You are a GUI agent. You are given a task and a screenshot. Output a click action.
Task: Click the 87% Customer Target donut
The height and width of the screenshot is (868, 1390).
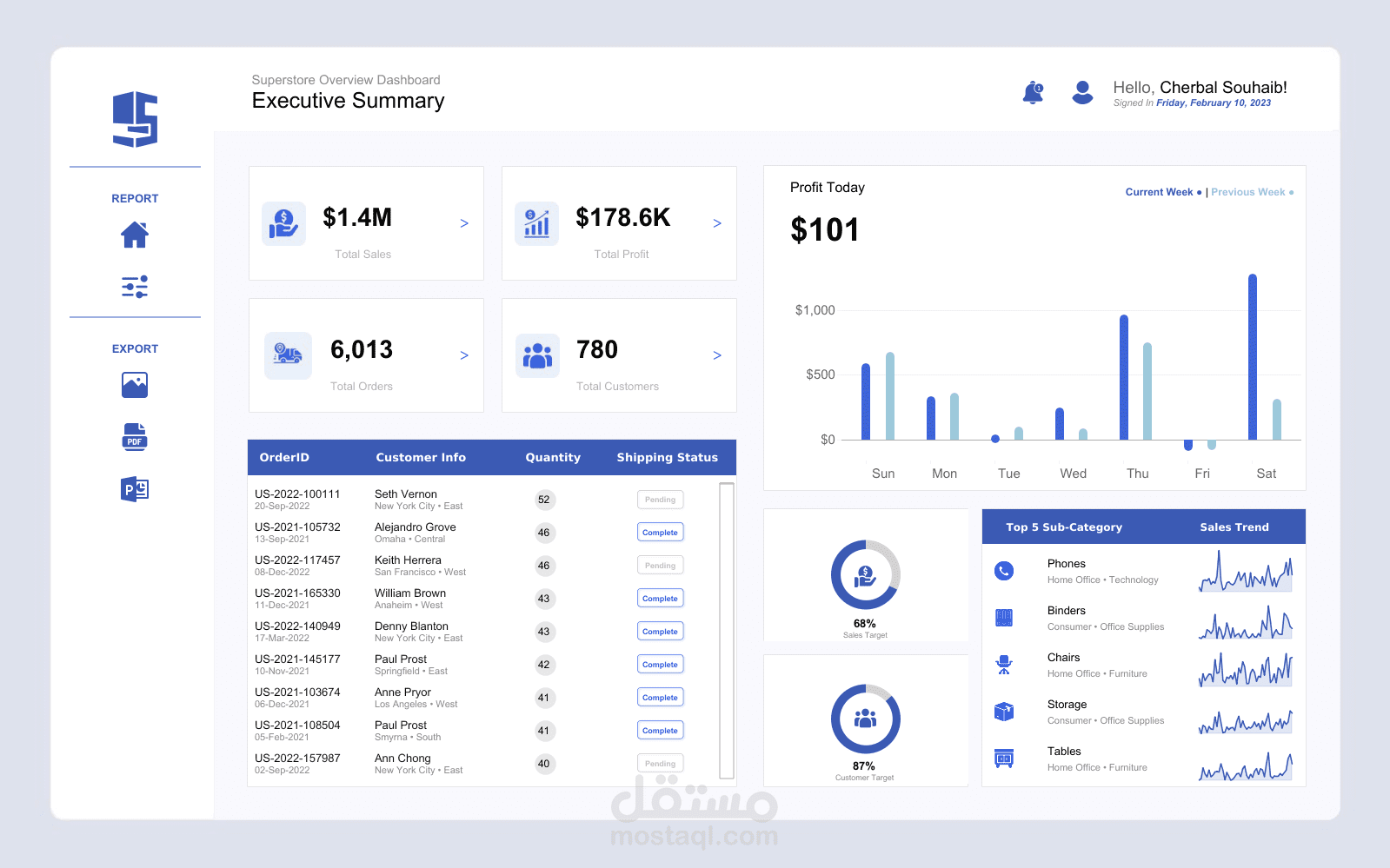point(865,719)
